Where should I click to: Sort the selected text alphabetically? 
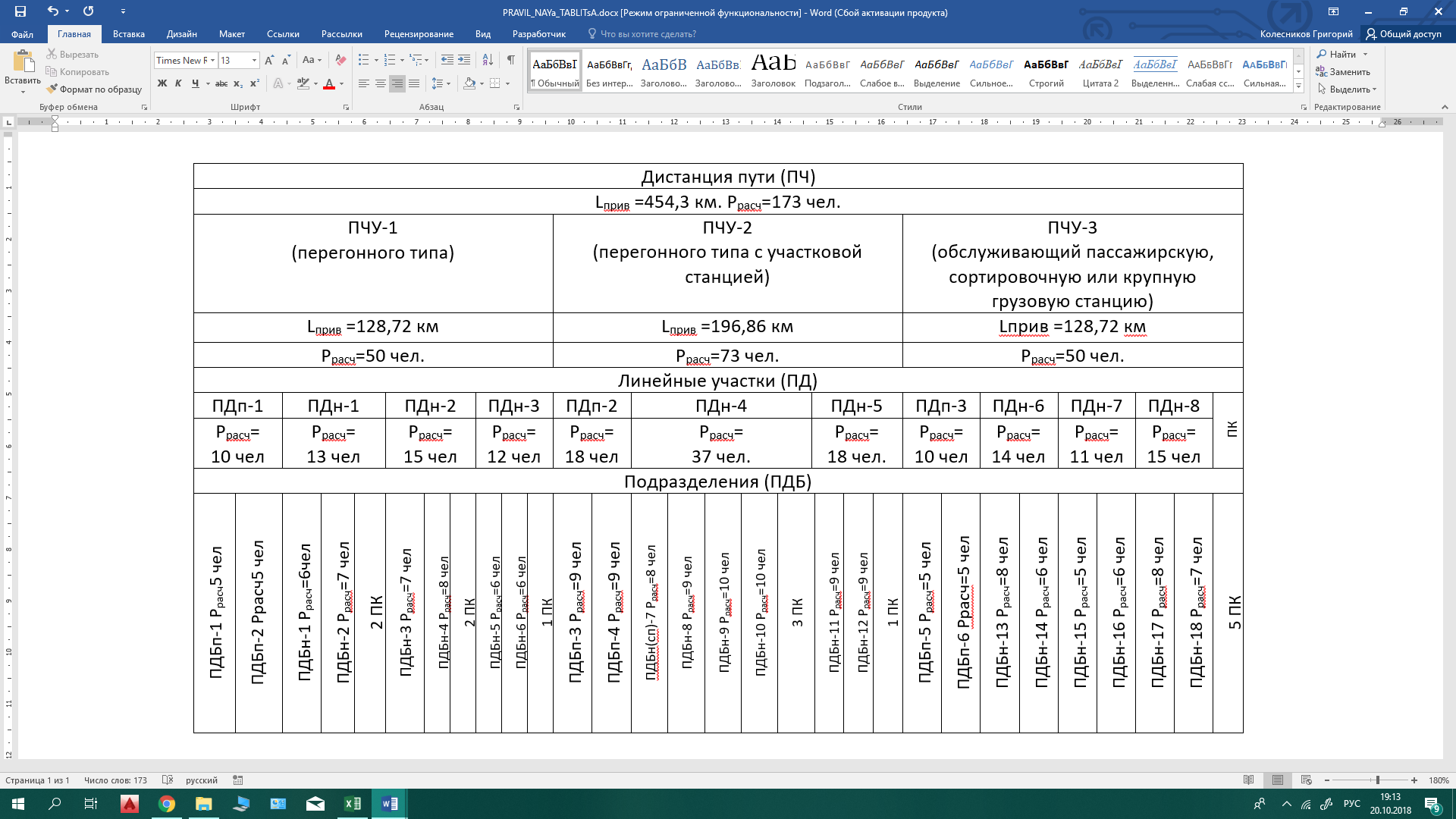click(x=488, y=61)
